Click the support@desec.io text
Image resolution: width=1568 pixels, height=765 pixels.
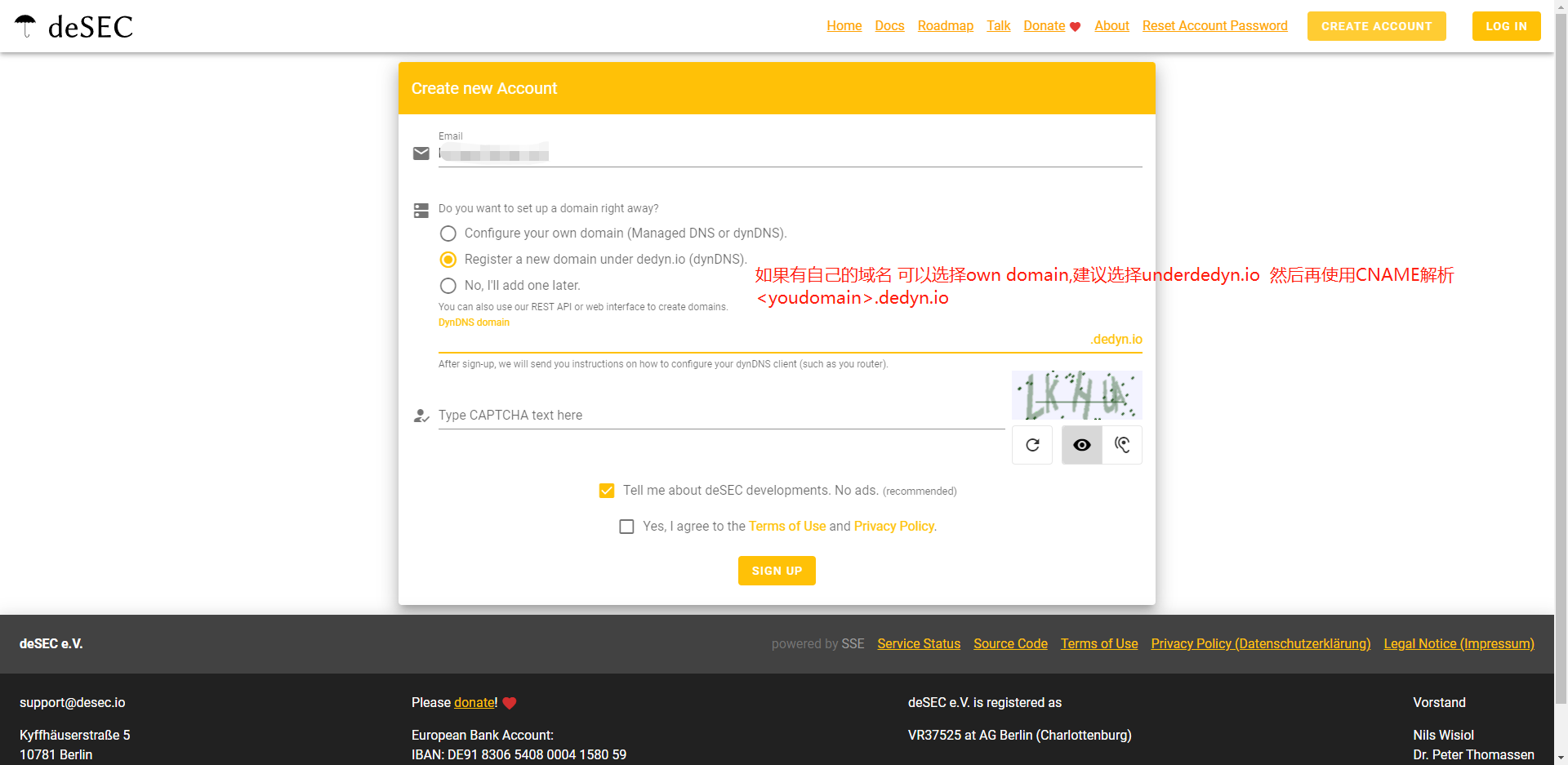72,703
